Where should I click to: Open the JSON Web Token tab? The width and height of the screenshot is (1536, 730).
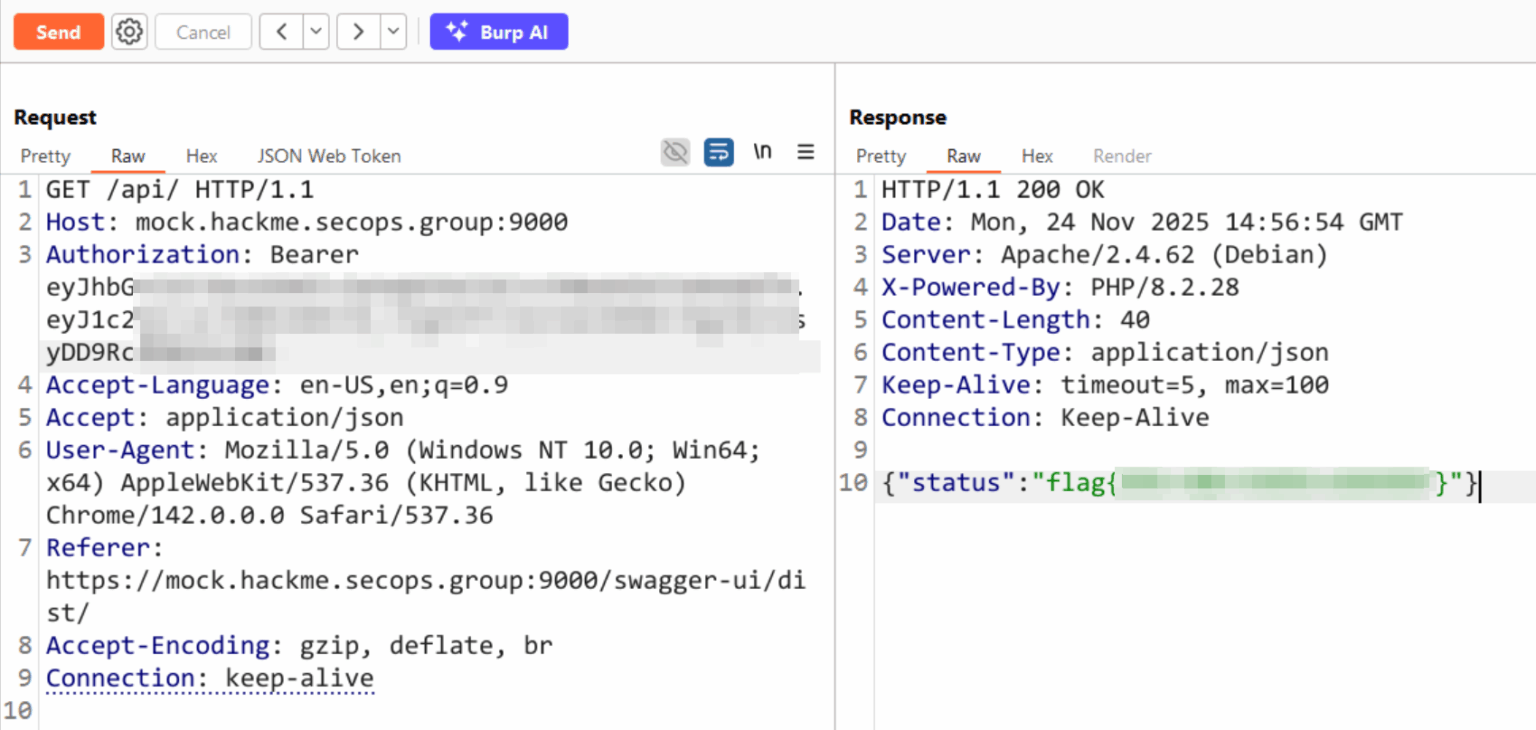click(329, 155)
